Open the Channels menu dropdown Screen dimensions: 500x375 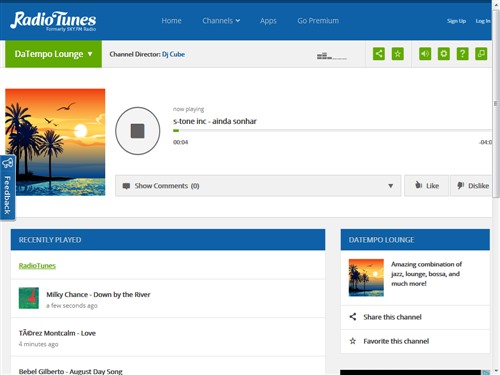[221, 21]
